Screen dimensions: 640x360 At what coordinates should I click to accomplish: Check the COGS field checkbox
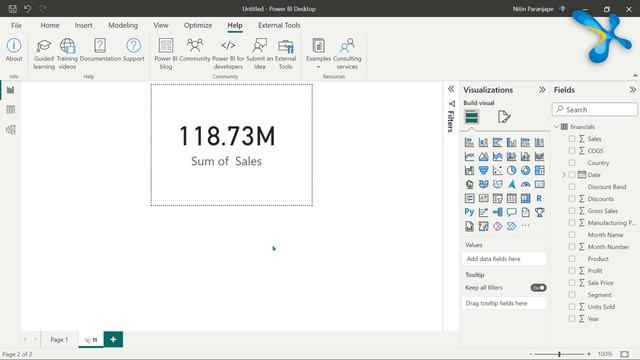[572, 151]
